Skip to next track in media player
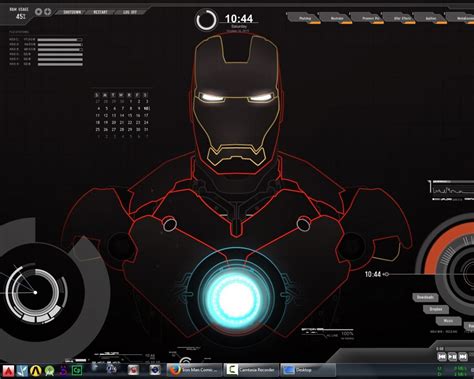The width and height of the screenshot is (474, 379). (x=463, y=357)
